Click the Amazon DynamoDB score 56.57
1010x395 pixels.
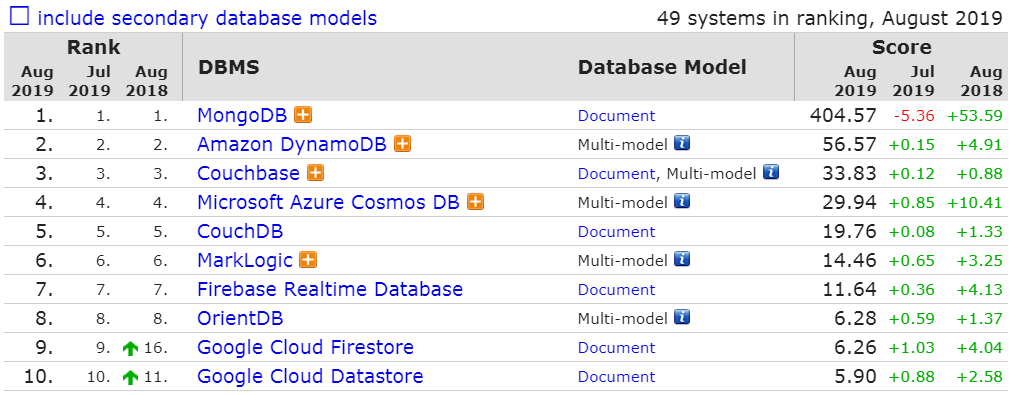click(850, 144)
